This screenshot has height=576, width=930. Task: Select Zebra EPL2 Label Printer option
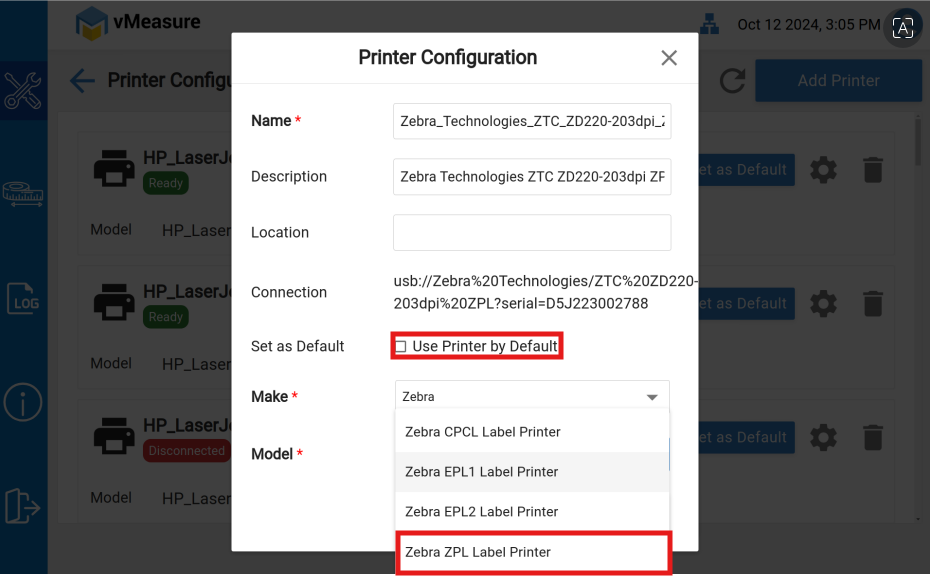532,512
